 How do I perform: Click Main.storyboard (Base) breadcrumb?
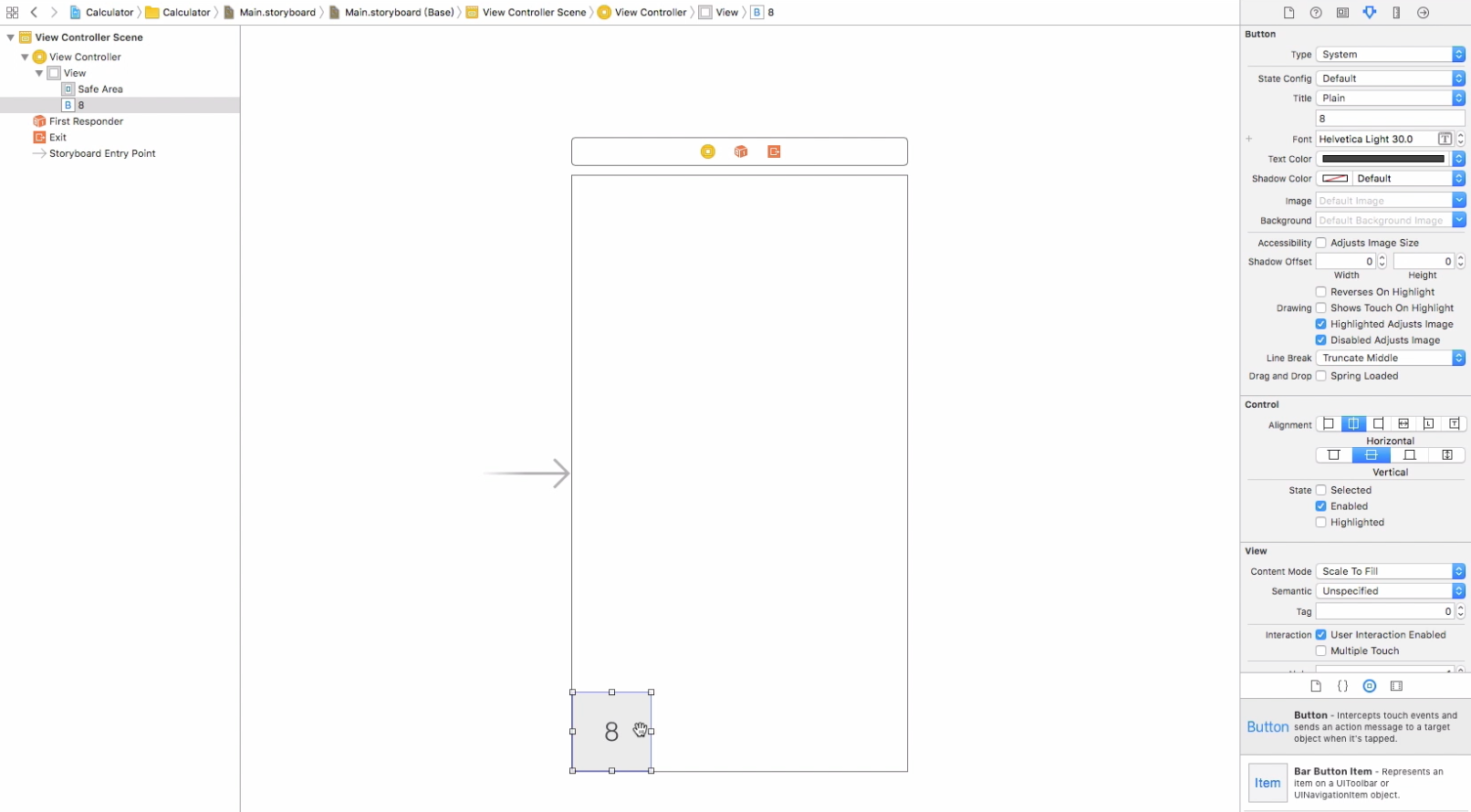coord(391,13)
